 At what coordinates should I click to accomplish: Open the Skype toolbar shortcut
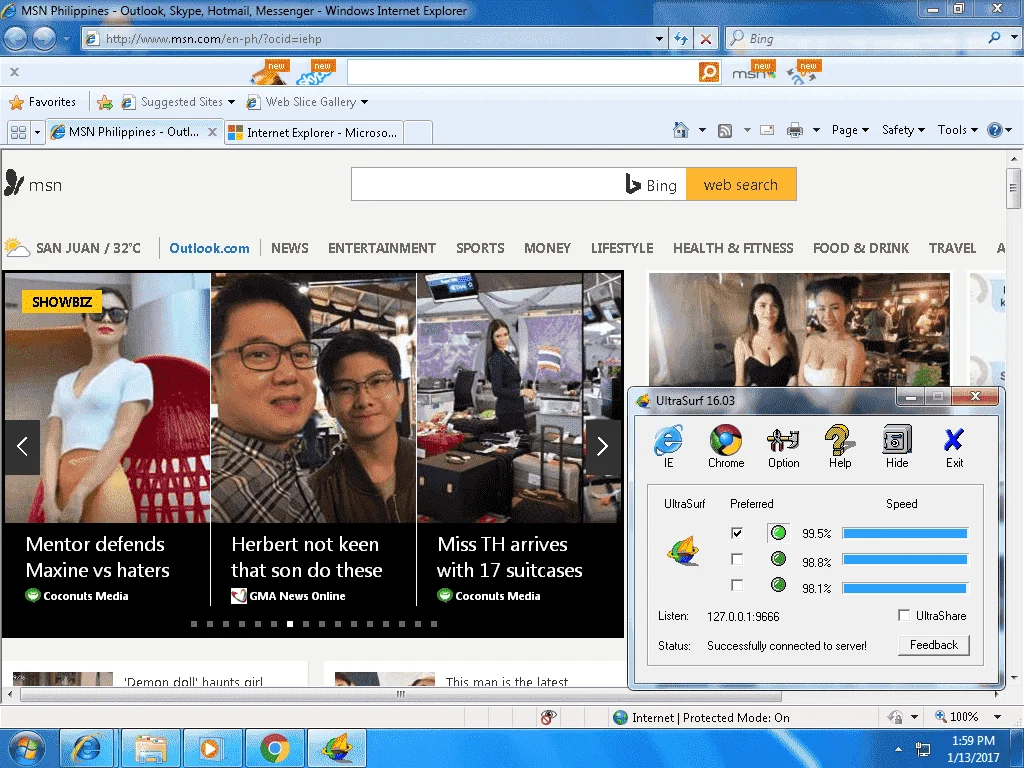[315, 73]
